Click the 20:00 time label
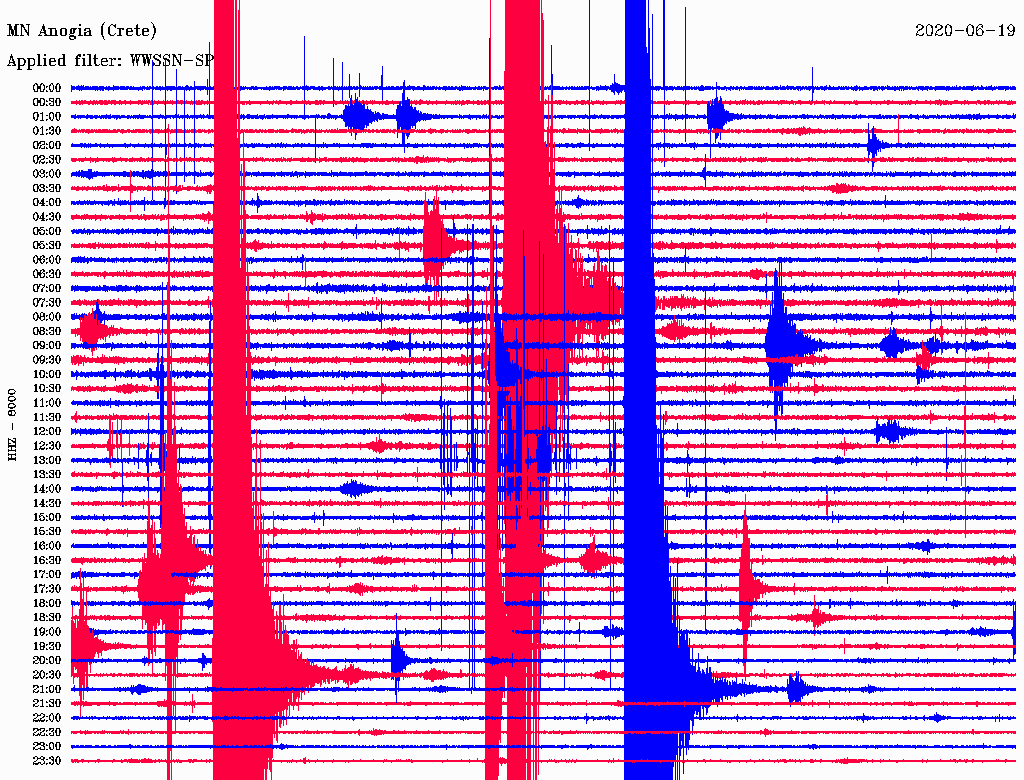1024x780 pixels. tap(47, 660)
